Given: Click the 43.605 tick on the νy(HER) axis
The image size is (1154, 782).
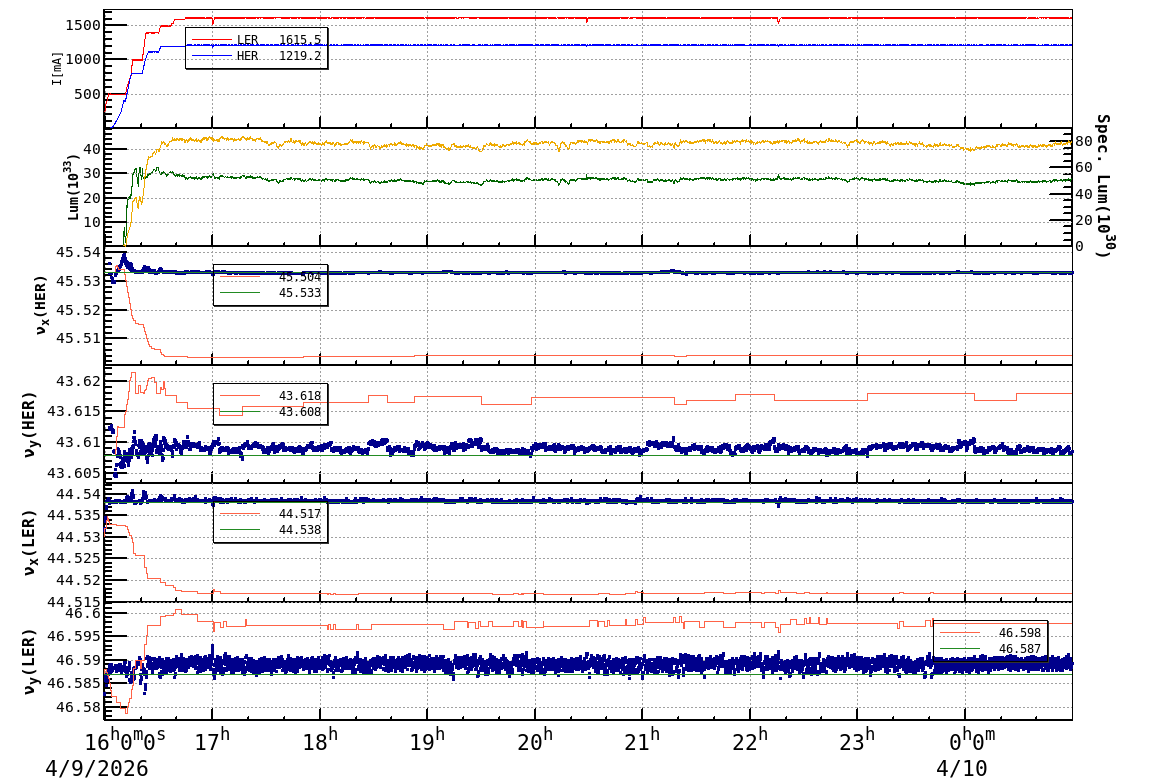Looking at the screenshot, I should [x=74, y=473].
